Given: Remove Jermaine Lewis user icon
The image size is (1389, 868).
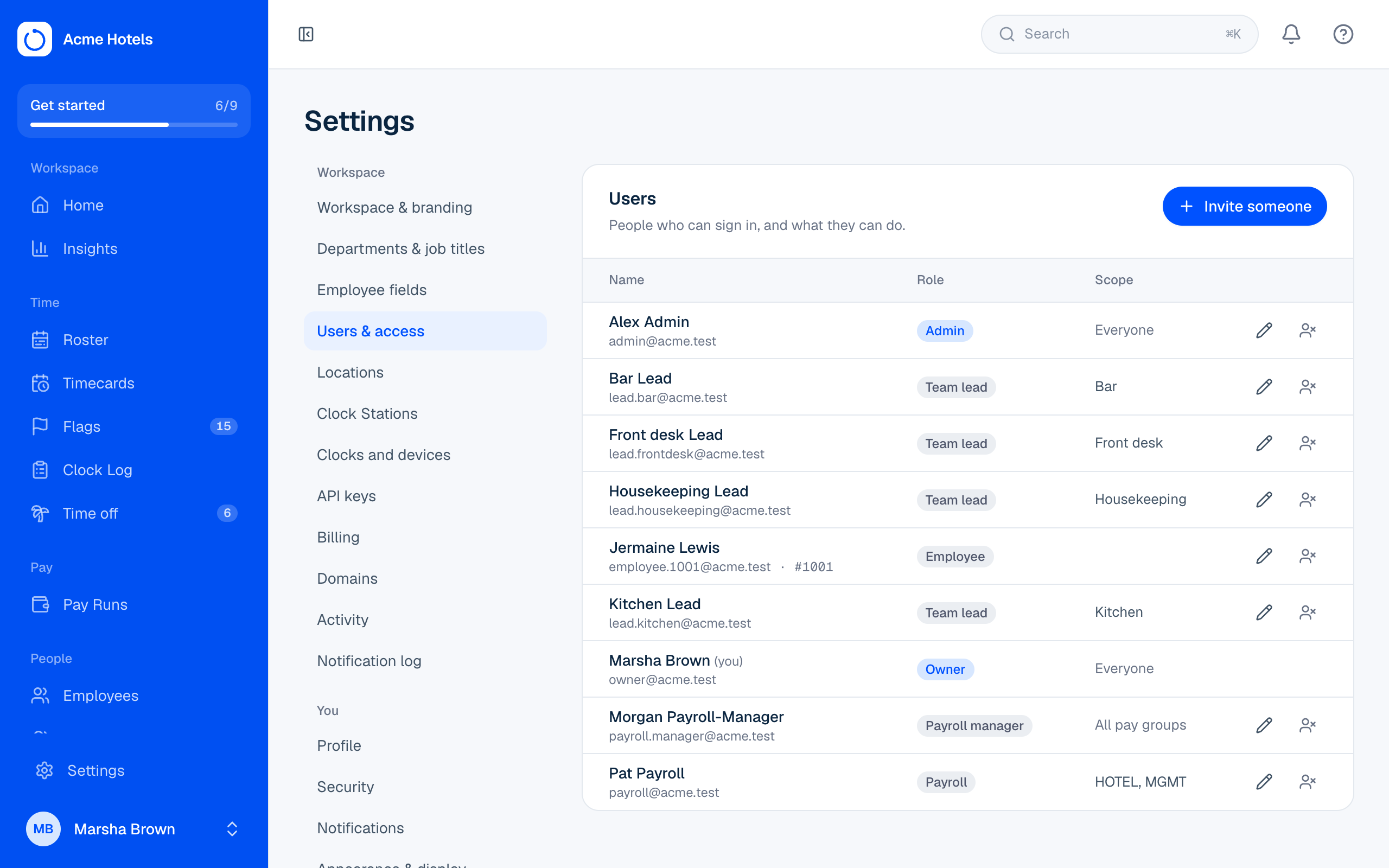Looking at the screenshot, I should [x=1308, y=556].
